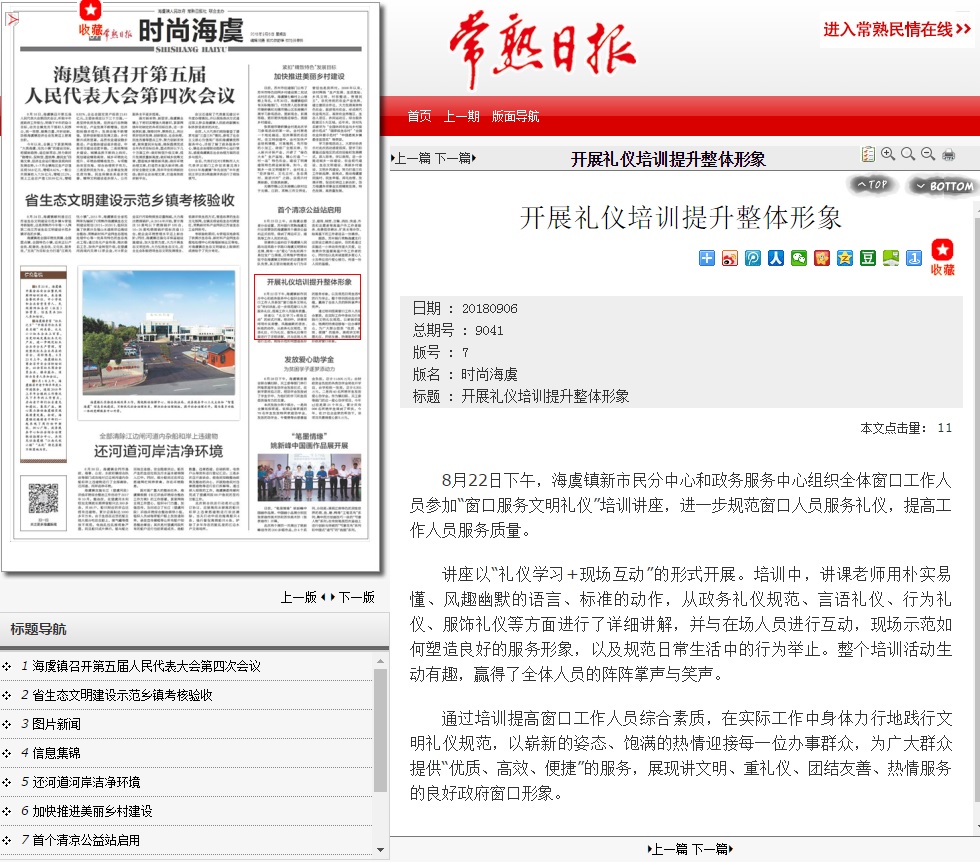Click the 常熟日报 calligraphy logo
Screen dimensions: 980x862
click(x=542, y=50)
